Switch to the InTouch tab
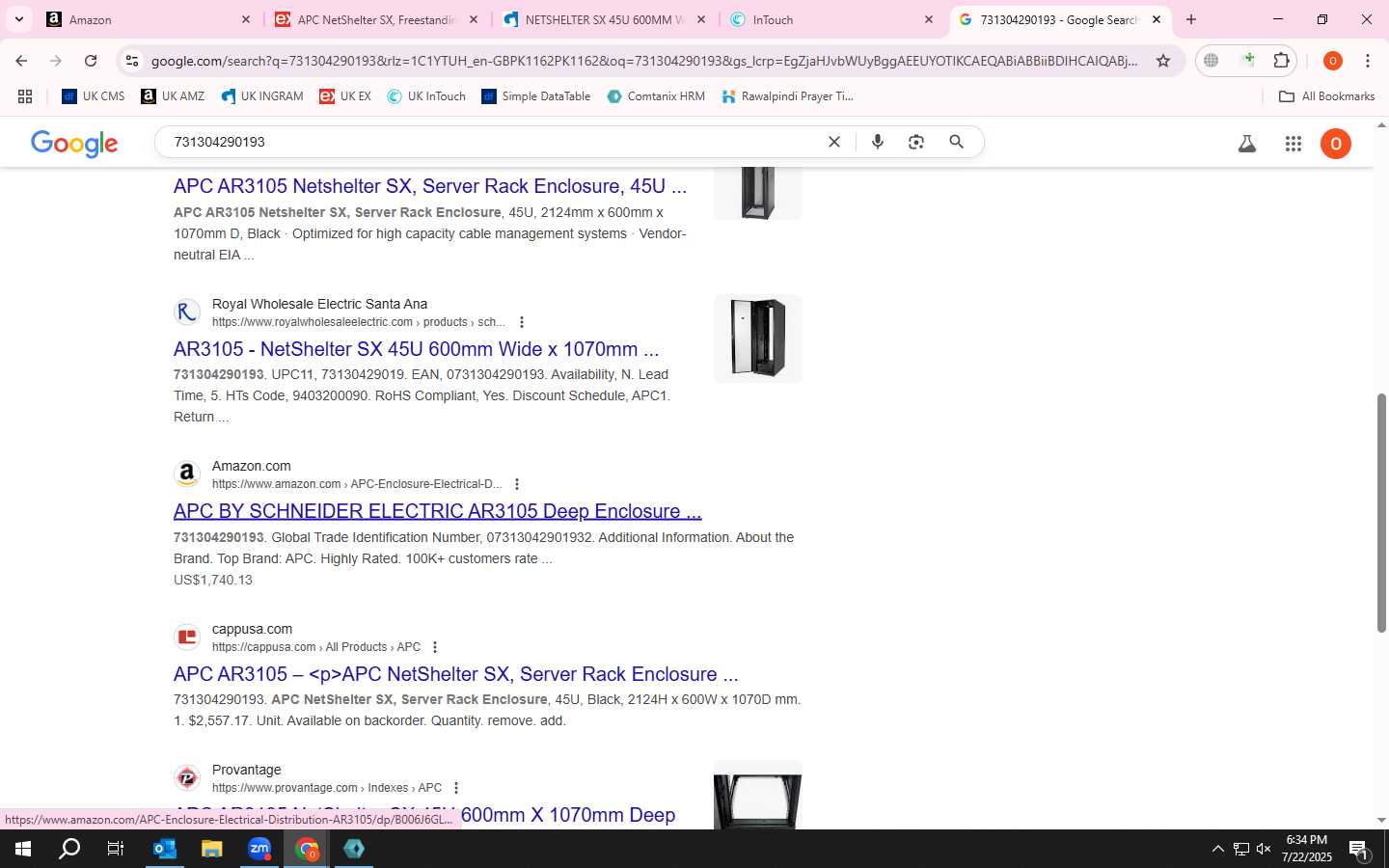 832,19
